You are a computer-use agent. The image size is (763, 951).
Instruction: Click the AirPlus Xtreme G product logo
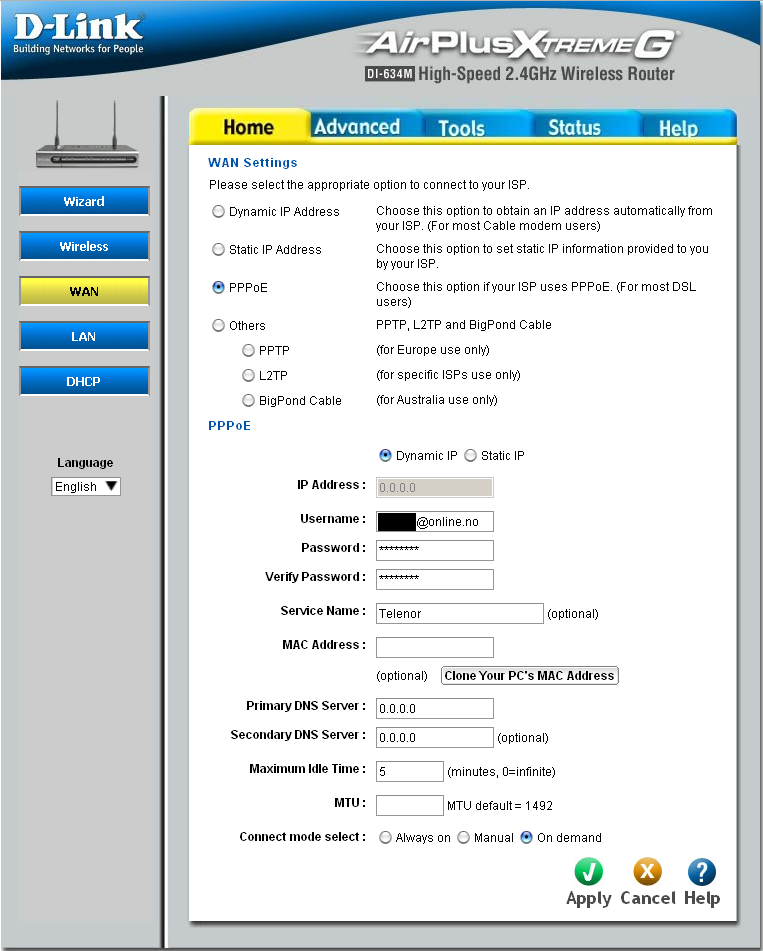[519, 44]
